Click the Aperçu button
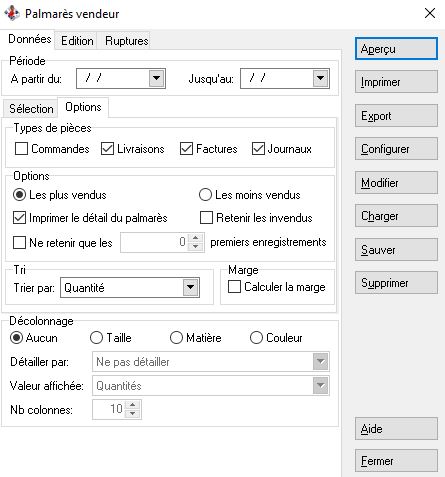This screenshot has height=477, width=445. tap(396, 49)
